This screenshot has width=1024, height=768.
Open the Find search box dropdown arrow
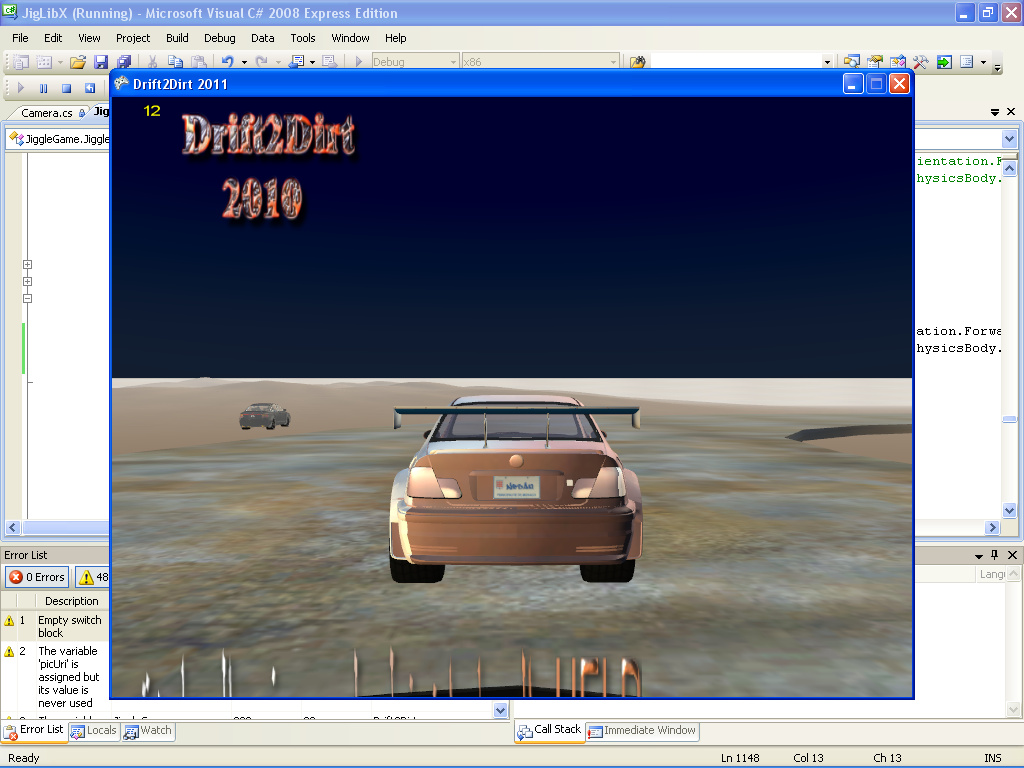(827, 62)
